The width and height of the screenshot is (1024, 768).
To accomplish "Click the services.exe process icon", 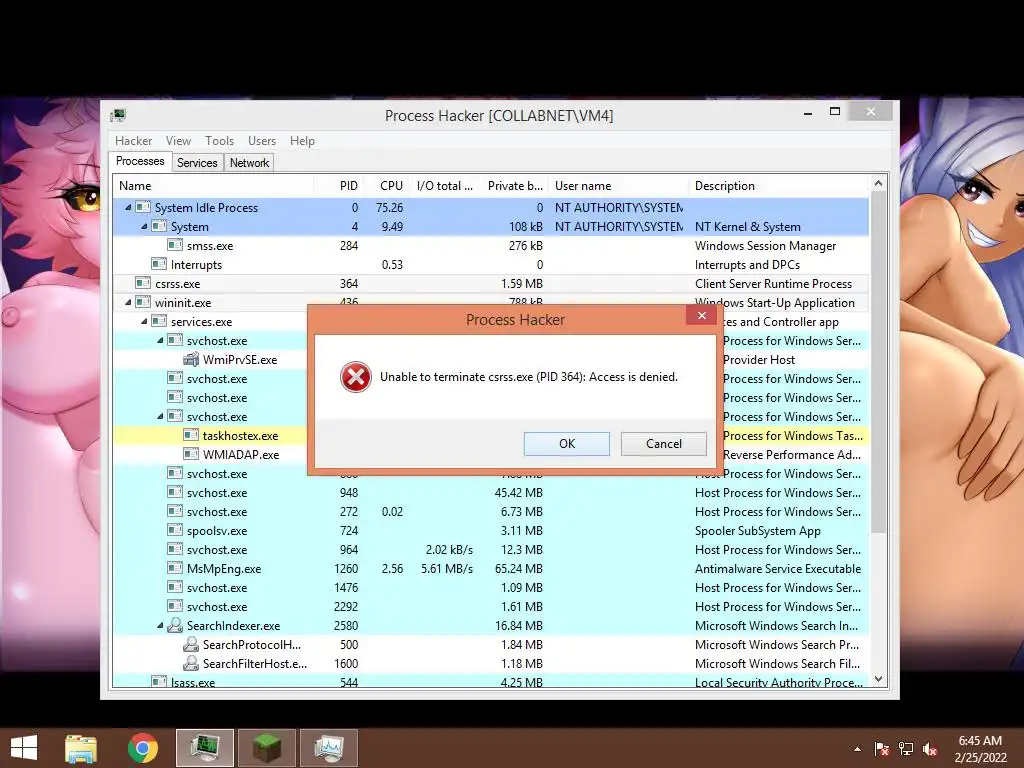I will [x=159, y=321].
